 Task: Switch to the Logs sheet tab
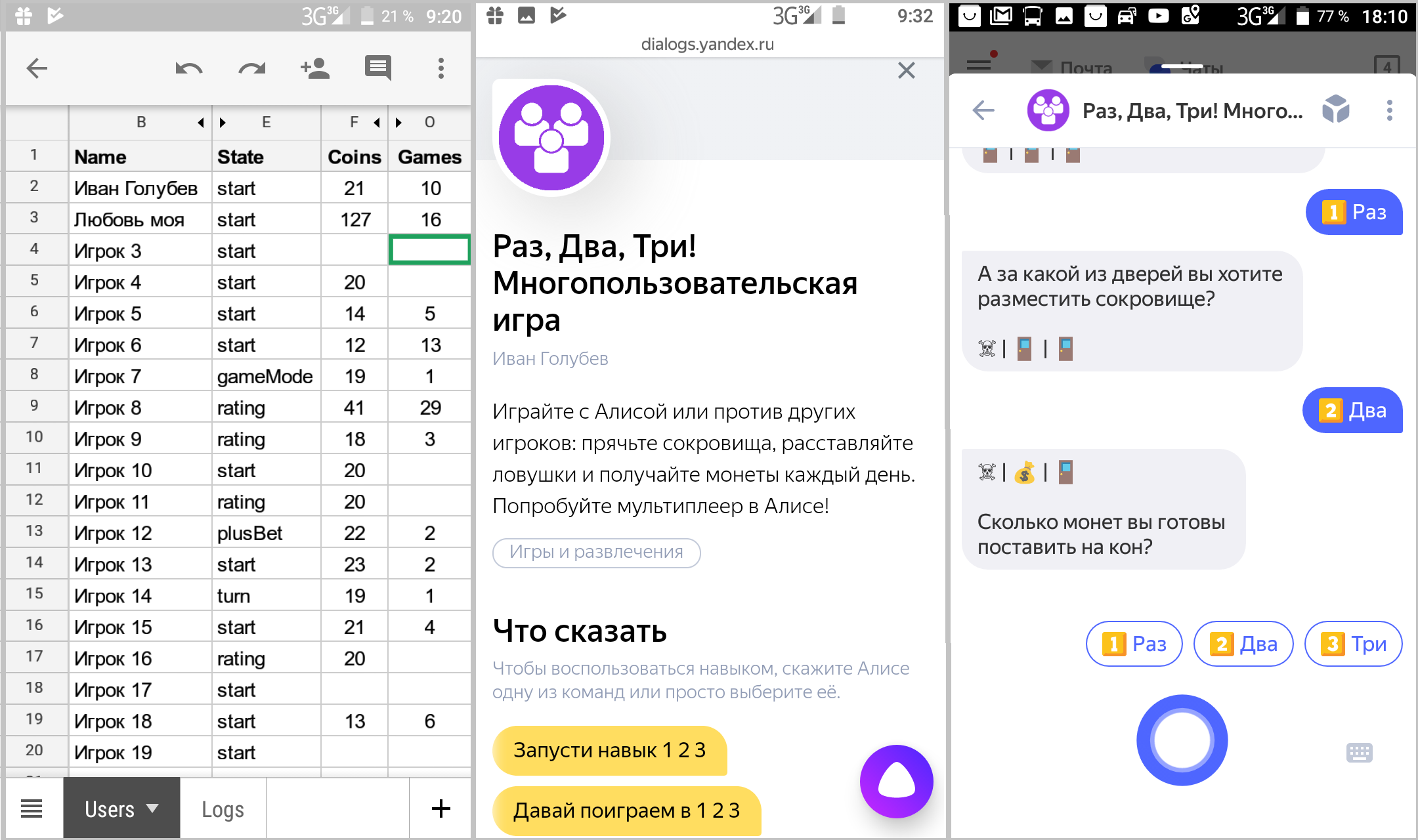[x=223, y=808]
